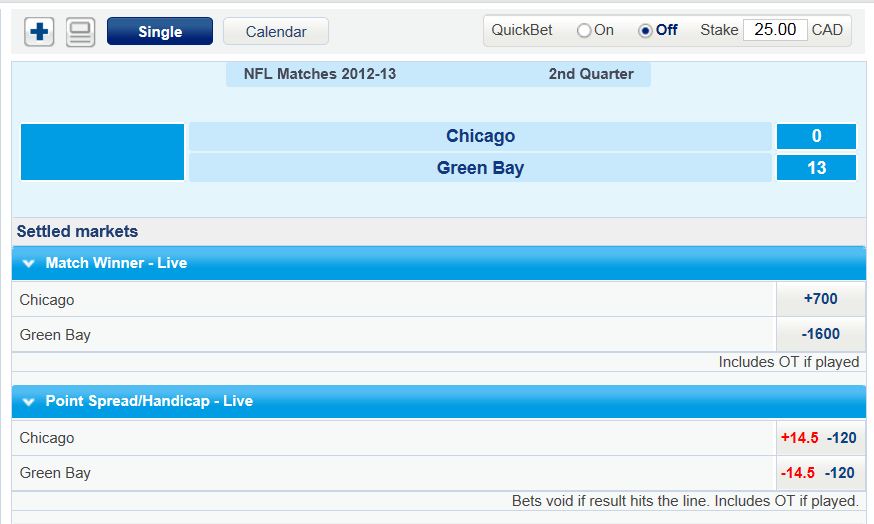Click Chicago's score of 0
Viewport: 874px width, 524px height.
[817, 136]
